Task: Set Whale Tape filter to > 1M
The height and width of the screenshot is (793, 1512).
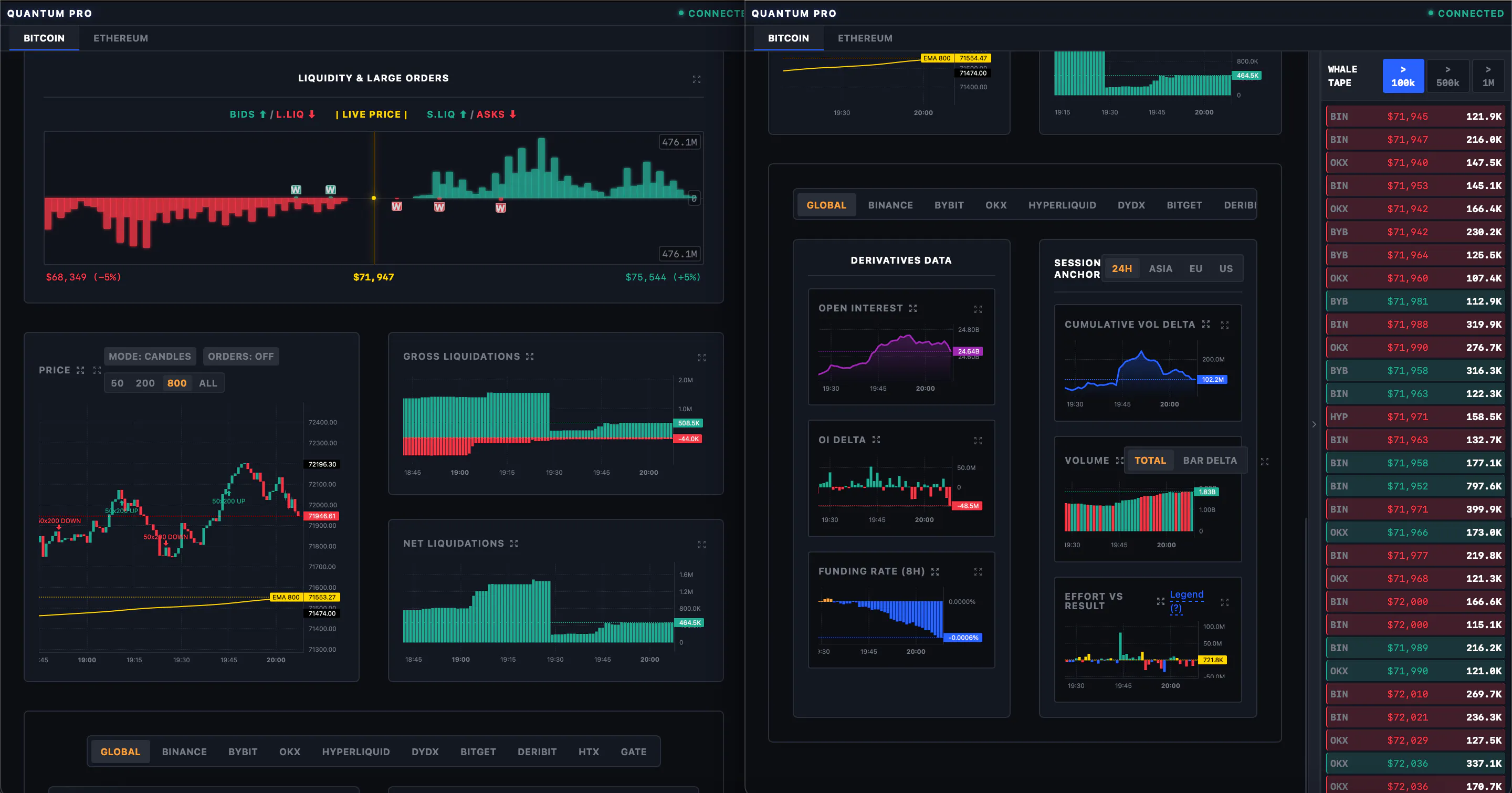Action: tap(1488, 76)
